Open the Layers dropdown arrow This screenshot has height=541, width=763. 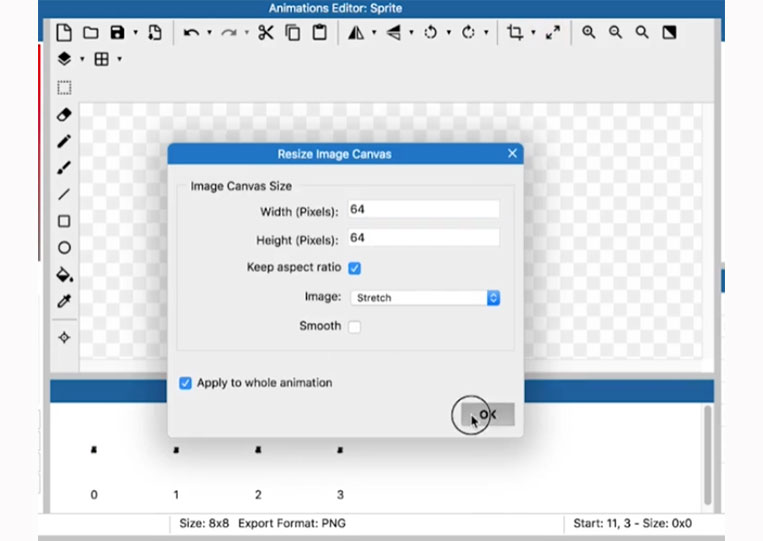point(82,59)
